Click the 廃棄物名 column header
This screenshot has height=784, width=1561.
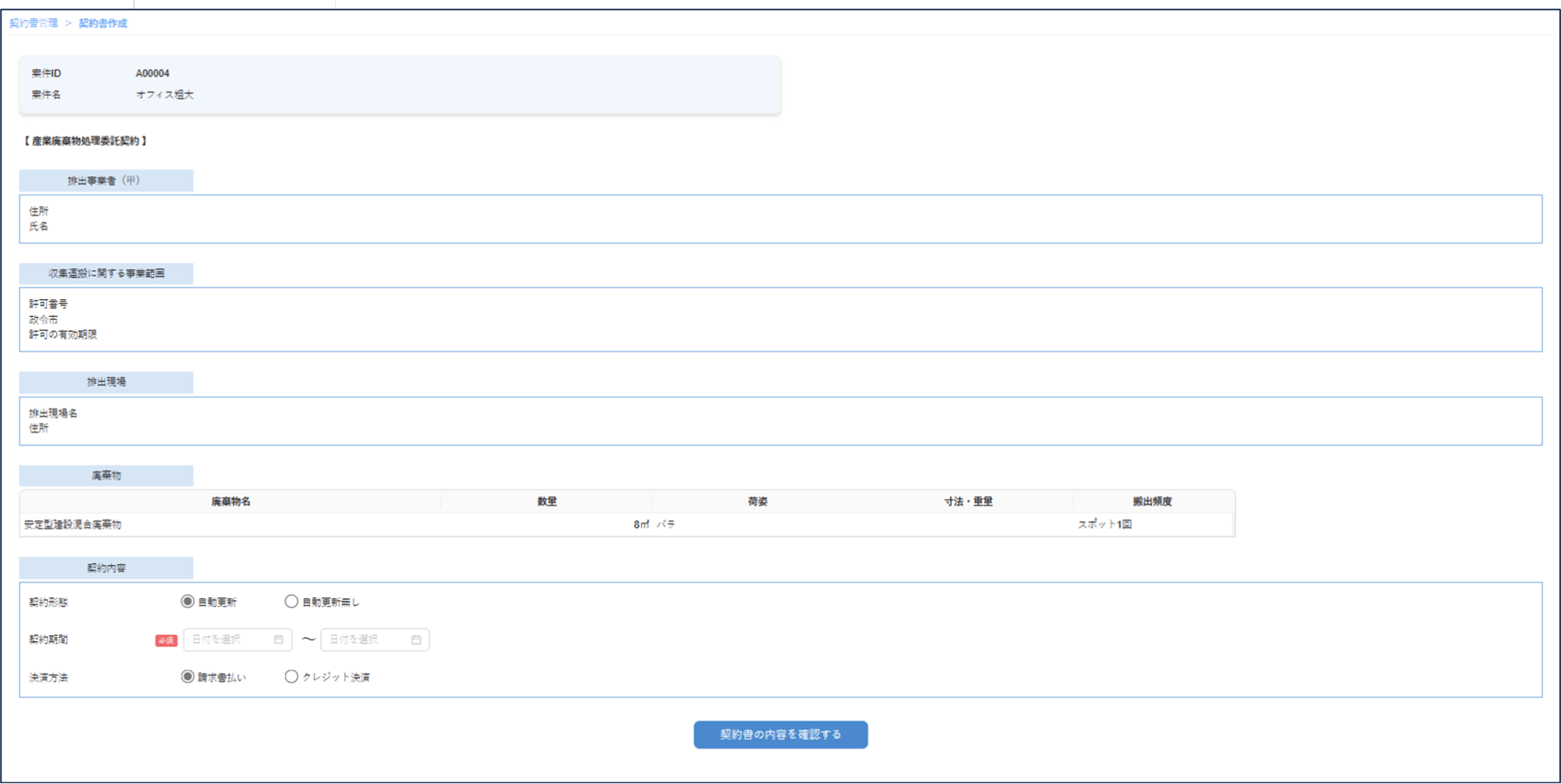pyautogui.click(x=230, y=501)
